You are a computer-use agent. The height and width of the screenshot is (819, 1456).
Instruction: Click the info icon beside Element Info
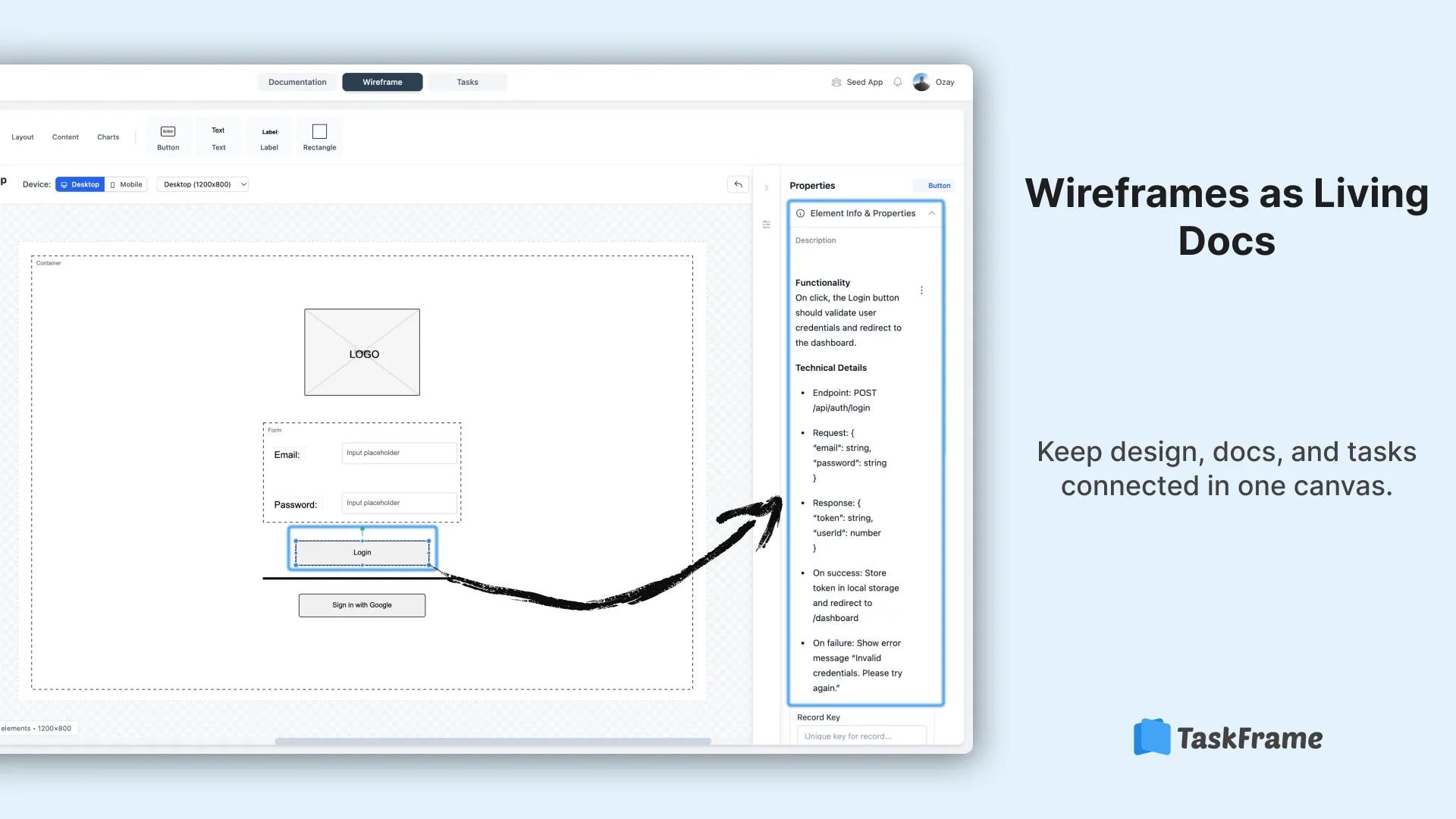coord(801,213)
